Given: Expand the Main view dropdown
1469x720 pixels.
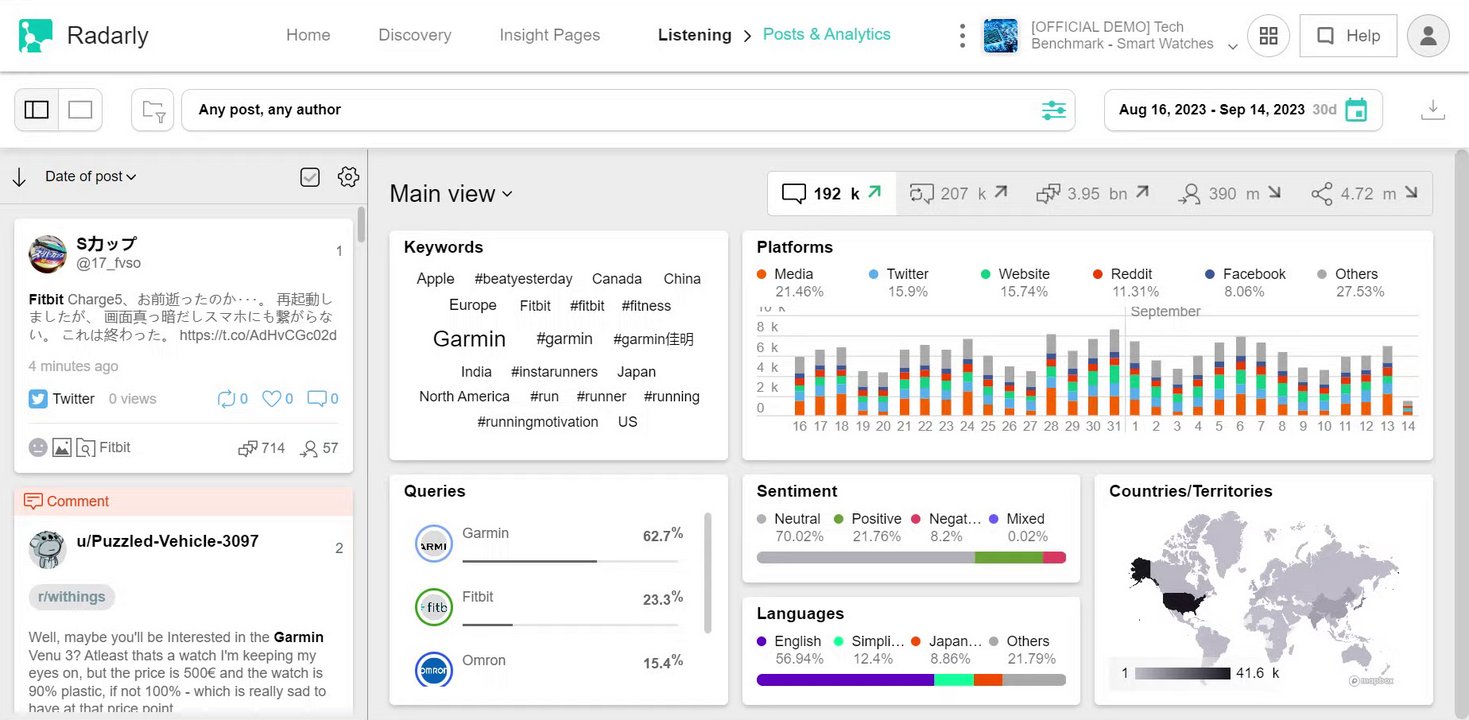Looking at the screenshot, I should pos(451,194).
